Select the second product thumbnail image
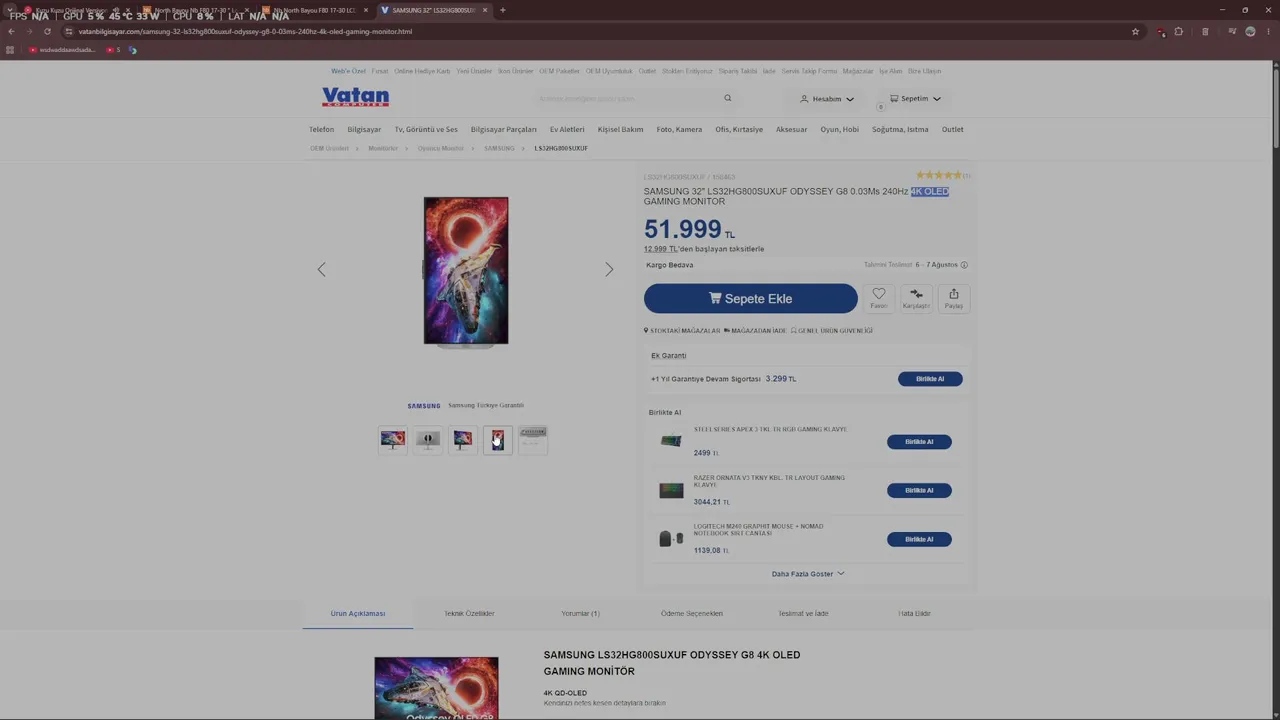Viewport: 1280px width, 720px height. (x=428, y=439)
